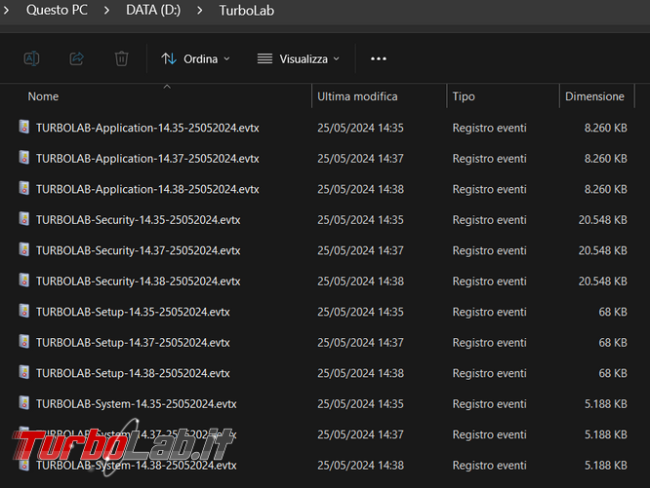Select file icon of TURBOLAB-Application-14.37-25052024.evtx

[x=24, y=158]
